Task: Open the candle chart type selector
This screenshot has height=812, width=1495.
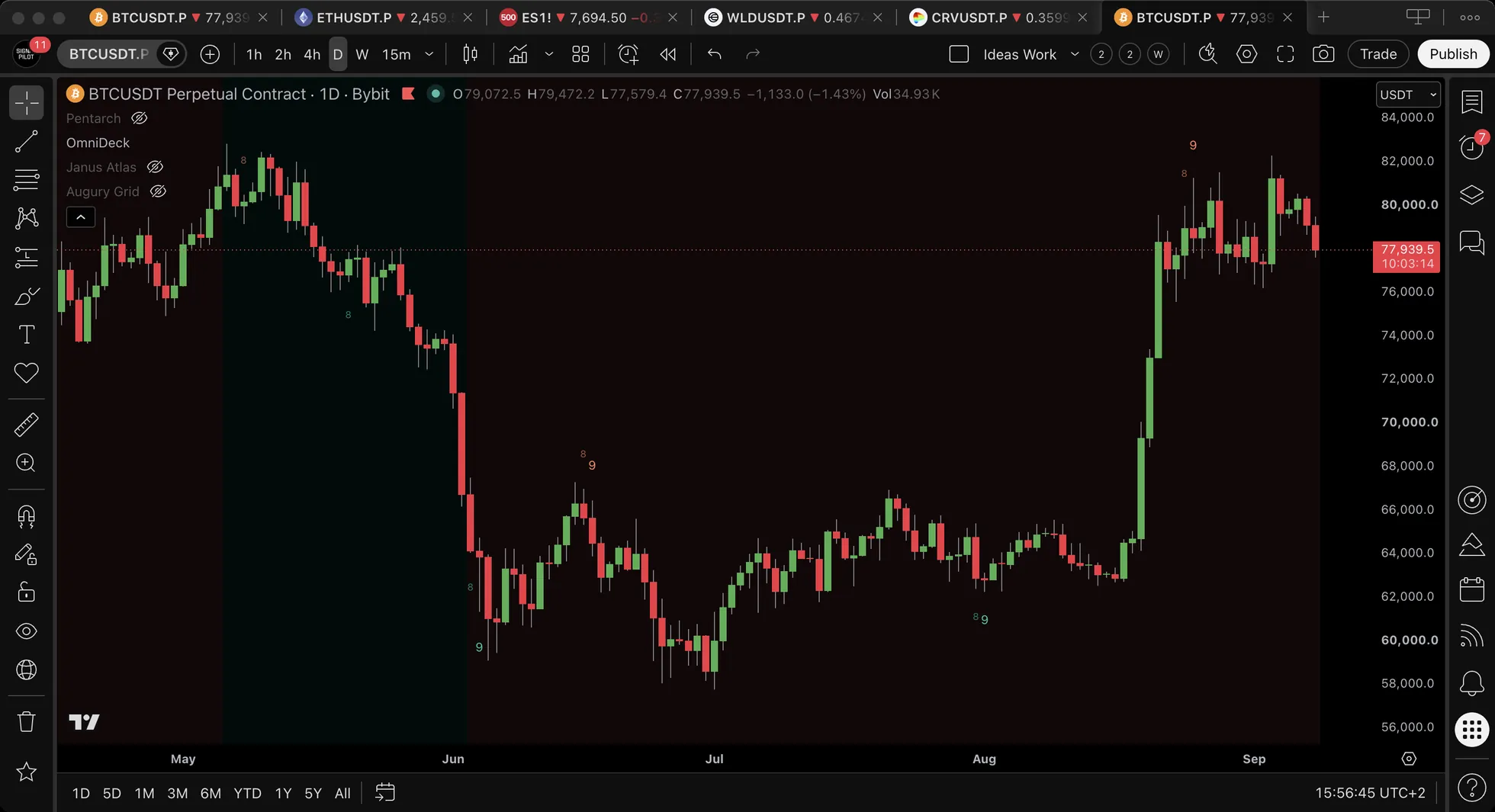Action: pyautogui.click(x=471, y=54)
